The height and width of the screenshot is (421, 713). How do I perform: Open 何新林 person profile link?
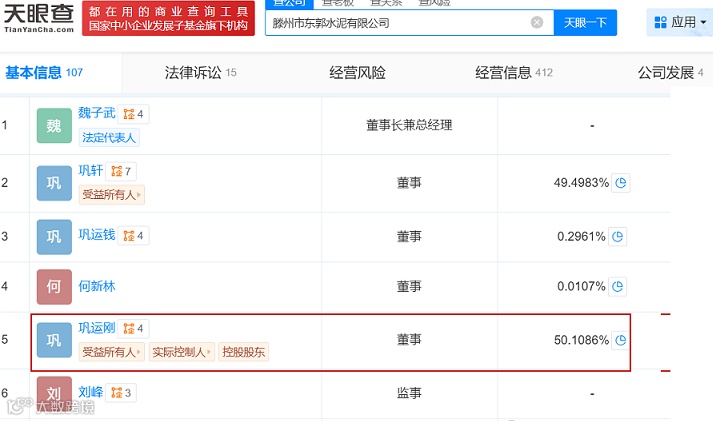pos(96,286)
